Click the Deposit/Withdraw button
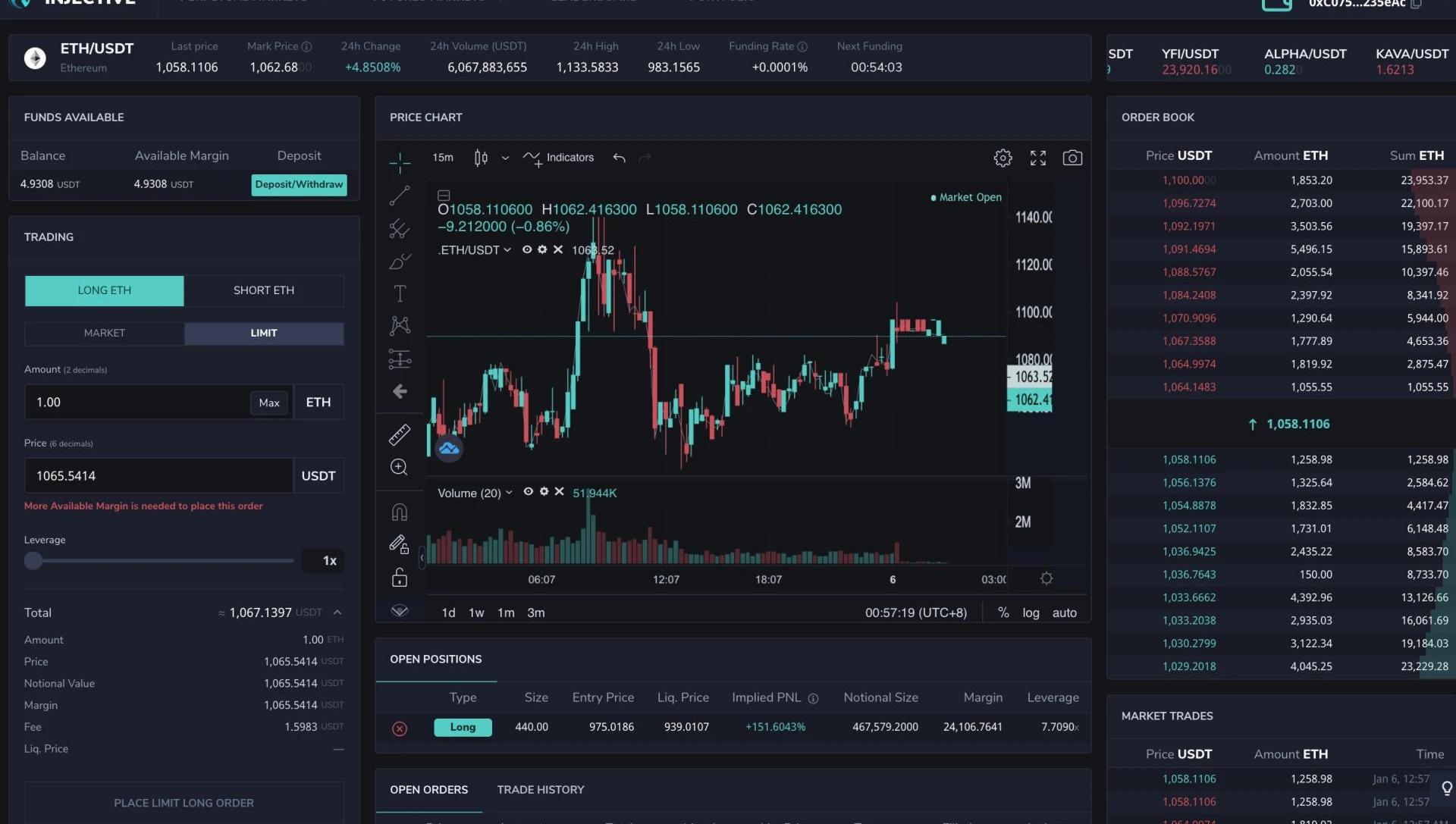This screenshot has height=824, width=1456. pos(299,185)
